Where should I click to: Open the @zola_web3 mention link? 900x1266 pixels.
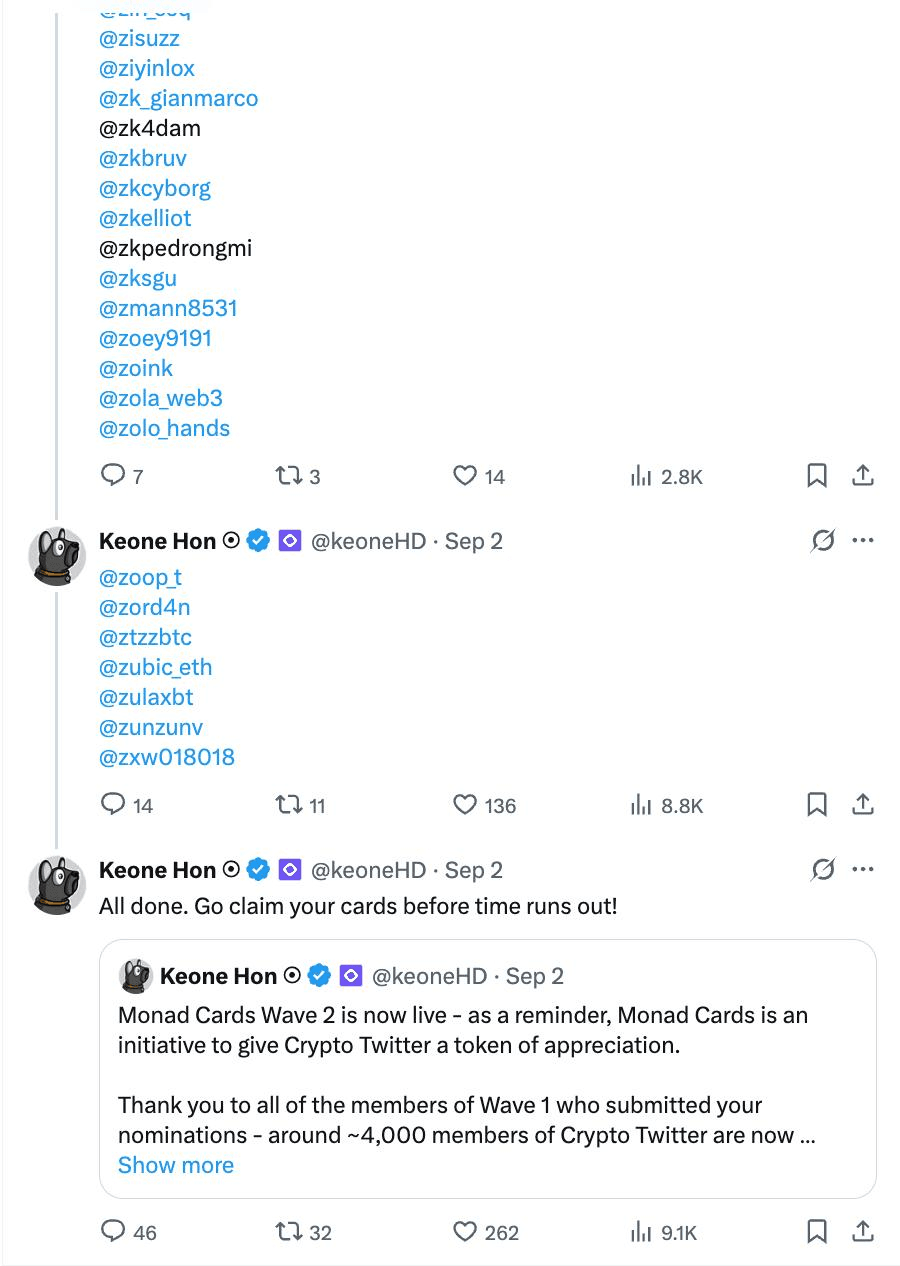pos(161,398)
